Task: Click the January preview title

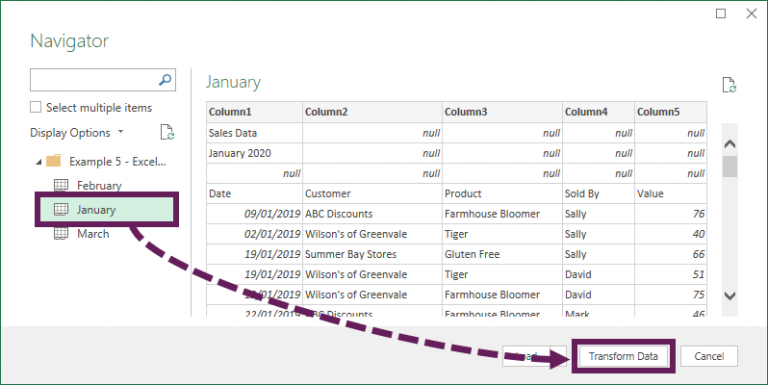Action: click(x=233, y=82)
